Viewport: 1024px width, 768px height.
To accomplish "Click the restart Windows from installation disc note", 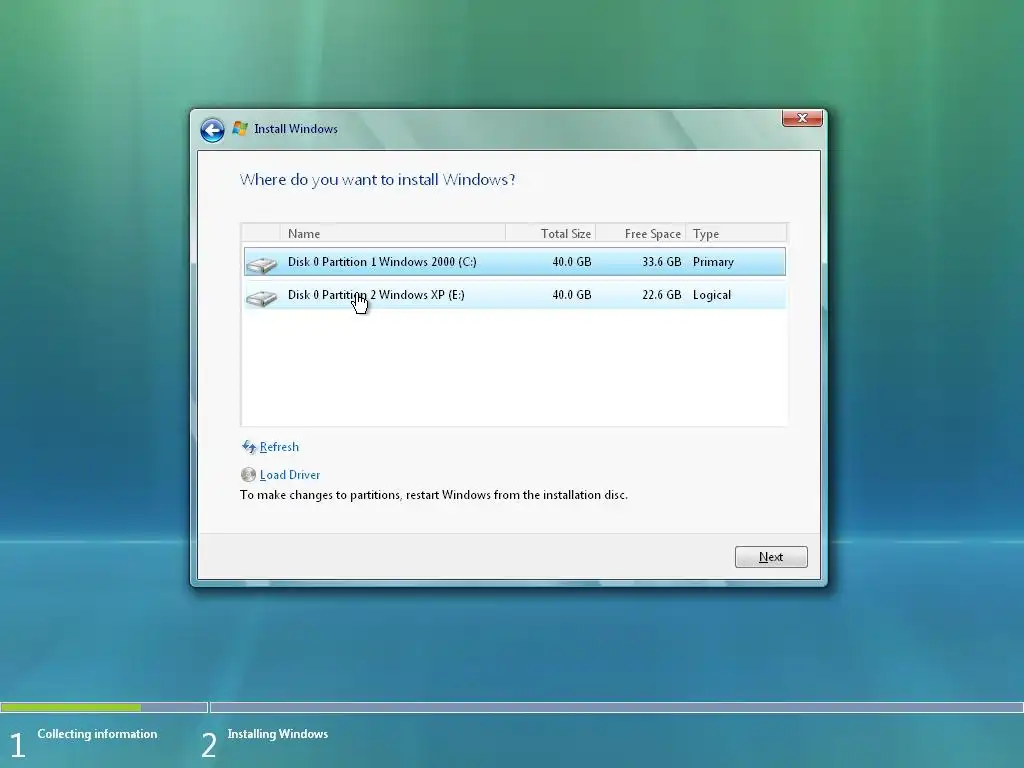I will pyautogui.click(x=434, y=495).
